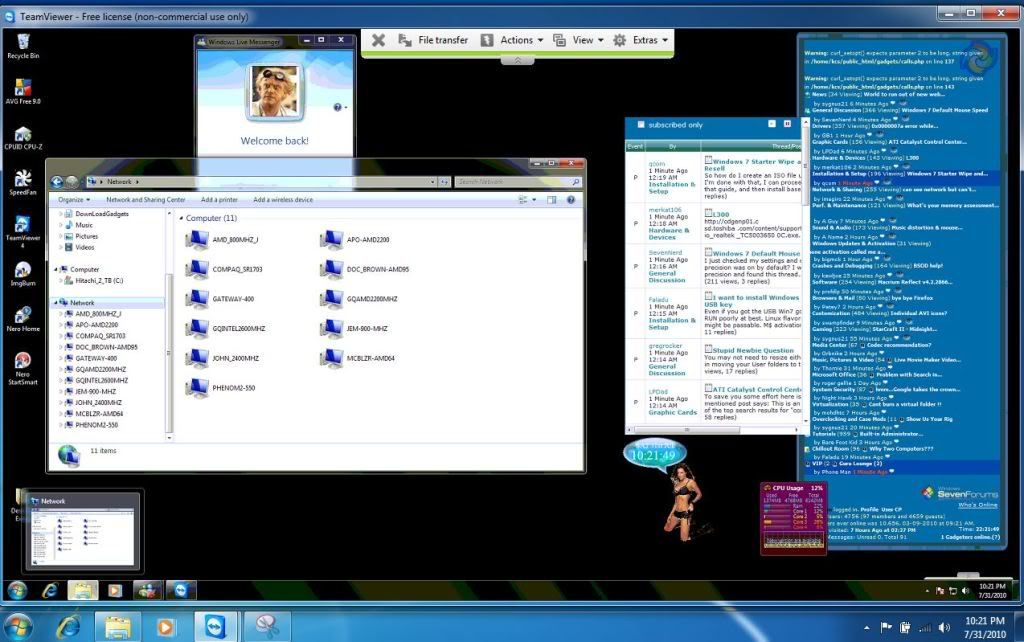
Task: Close the TeamViewer session with the X icon
Action: tap(378, 40)
